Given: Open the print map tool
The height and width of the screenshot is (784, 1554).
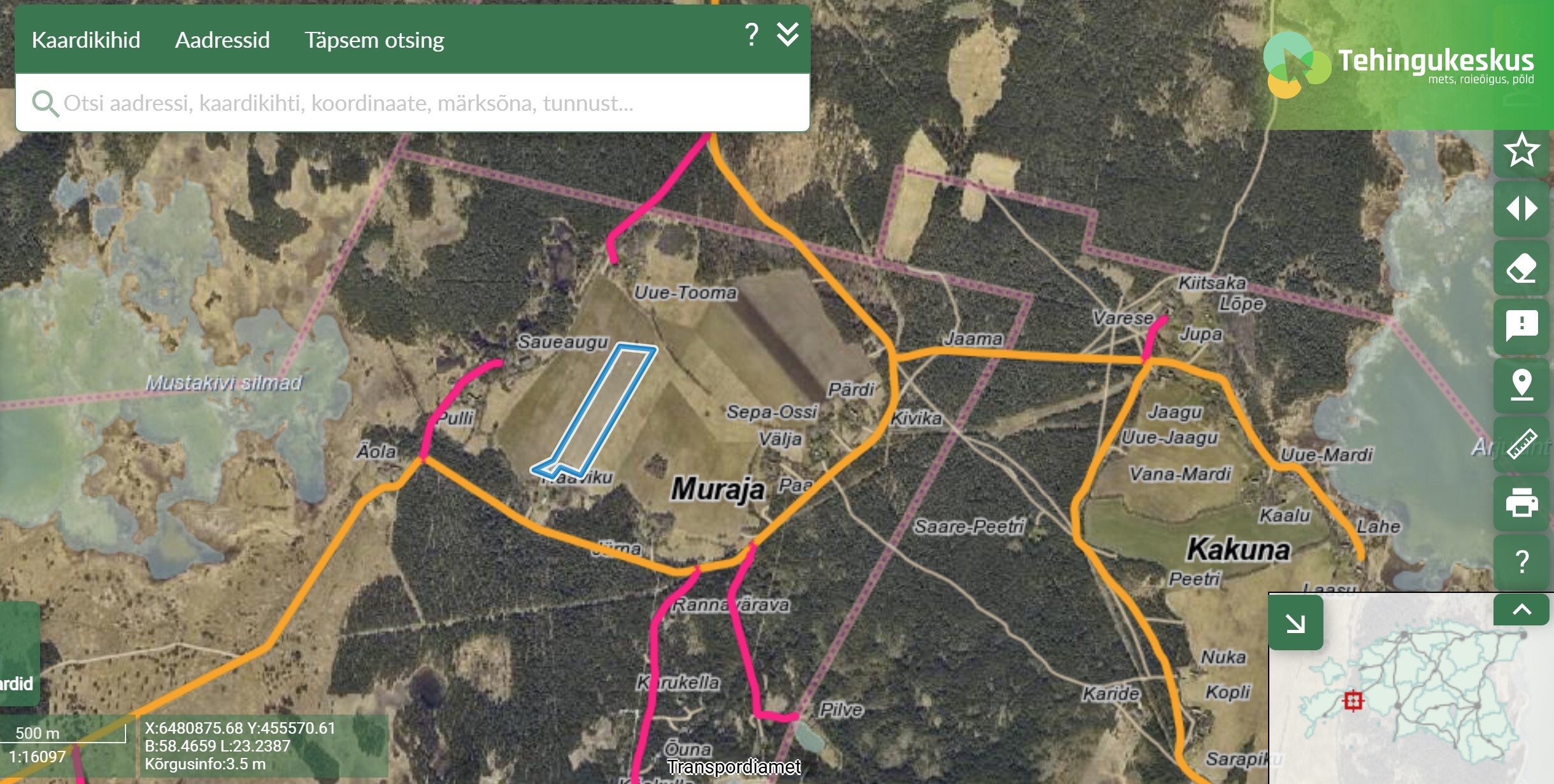Looking at the screenshot, I should [1522, 502].
